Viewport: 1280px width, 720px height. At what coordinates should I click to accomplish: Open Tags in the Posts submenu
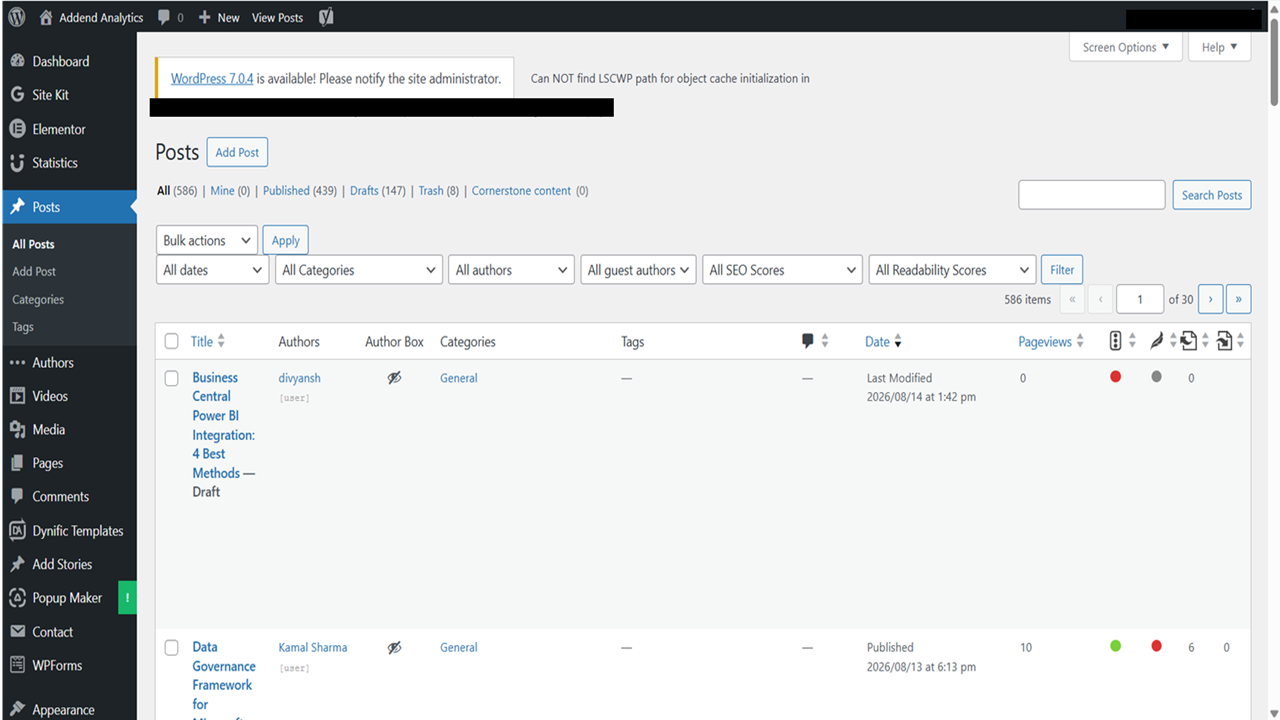click(23, 327)
